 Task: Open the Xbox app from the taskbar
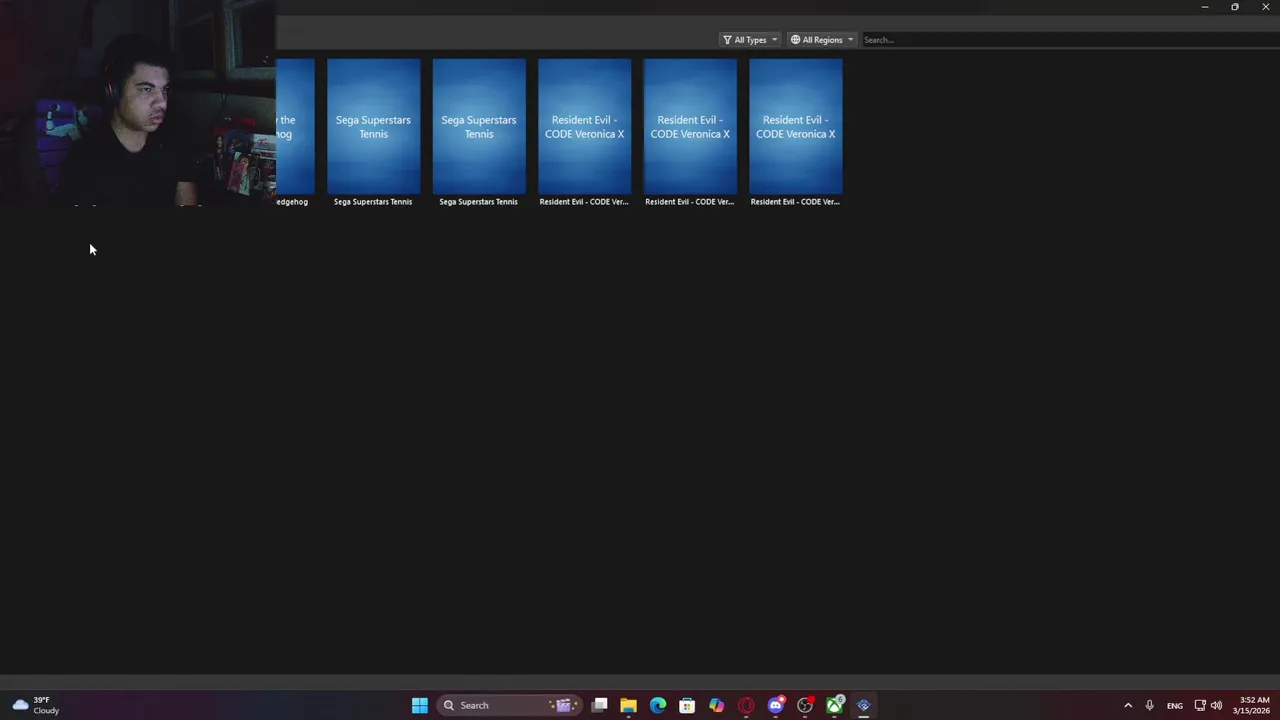[x=834, y=705]
